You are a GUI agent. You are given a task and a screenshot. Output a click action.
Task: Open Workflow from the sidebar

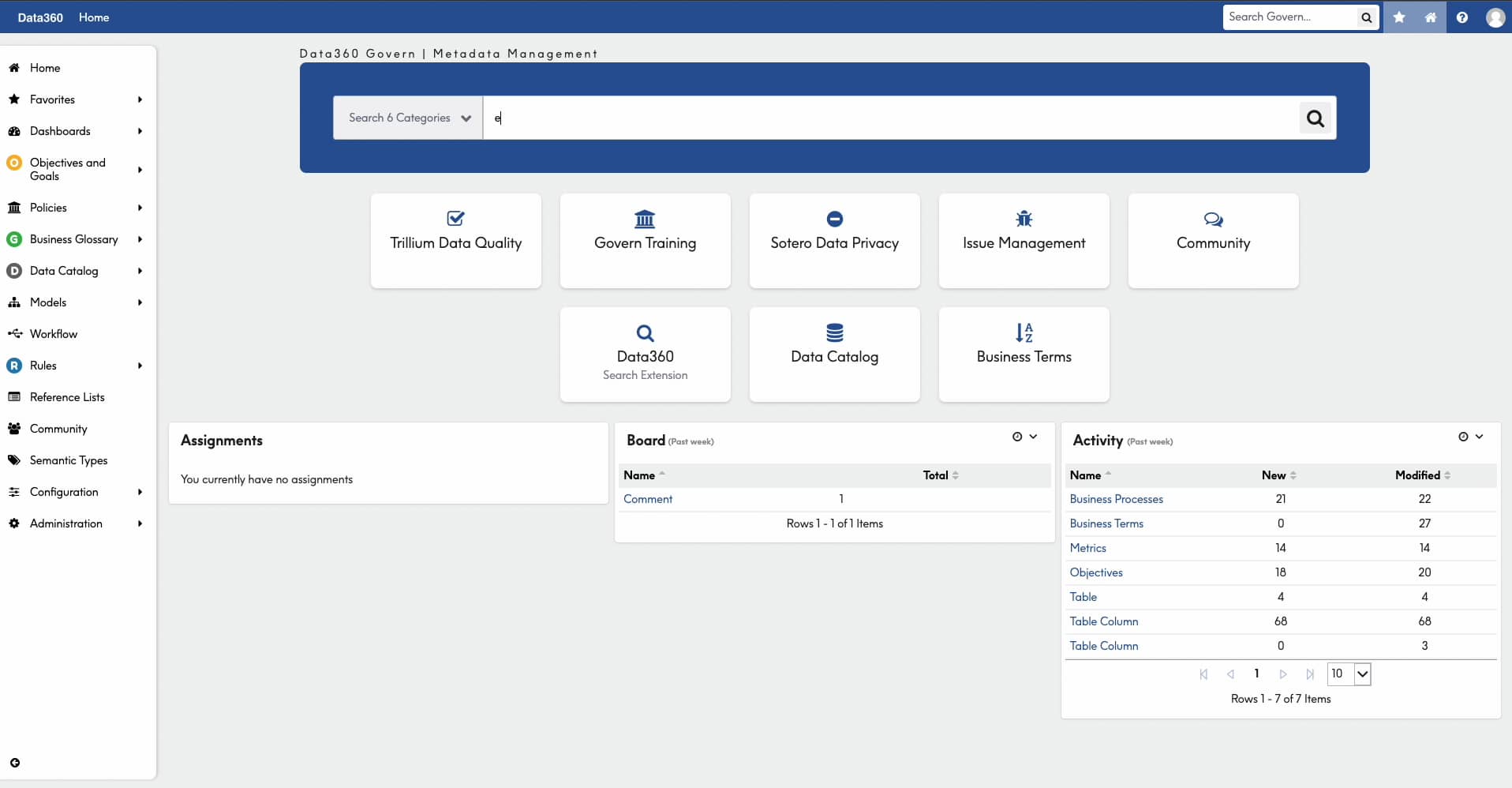[x=54, y=333]
